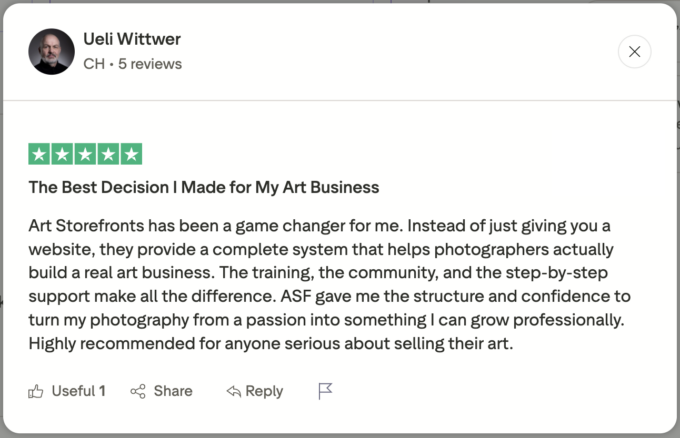Click the CH country label
Image resolution: width=680 pixels, height=438 pixels.
pos(93,64)
